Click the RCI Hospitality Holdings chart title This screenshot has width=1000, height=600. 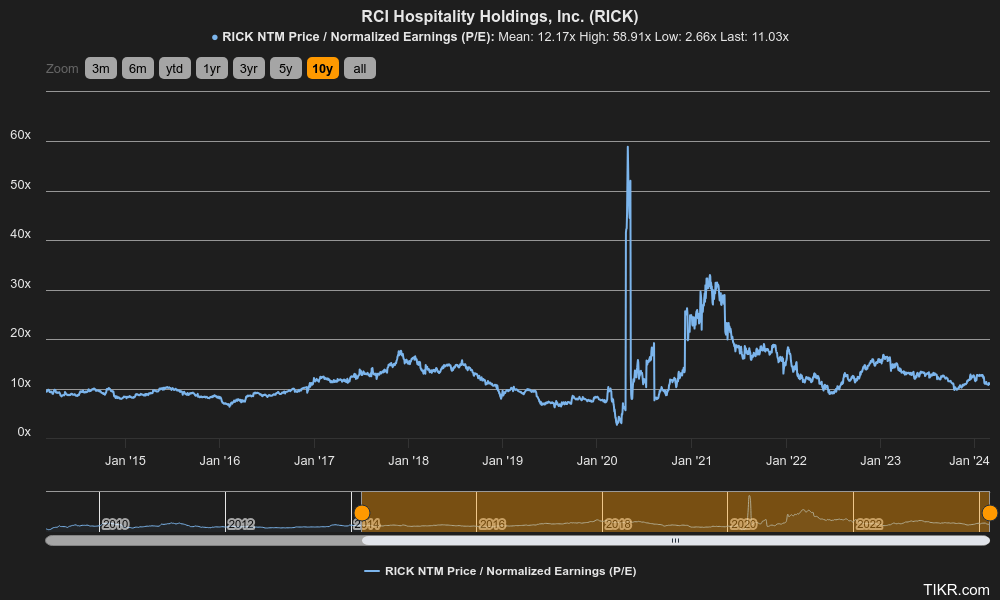[500, 17]
